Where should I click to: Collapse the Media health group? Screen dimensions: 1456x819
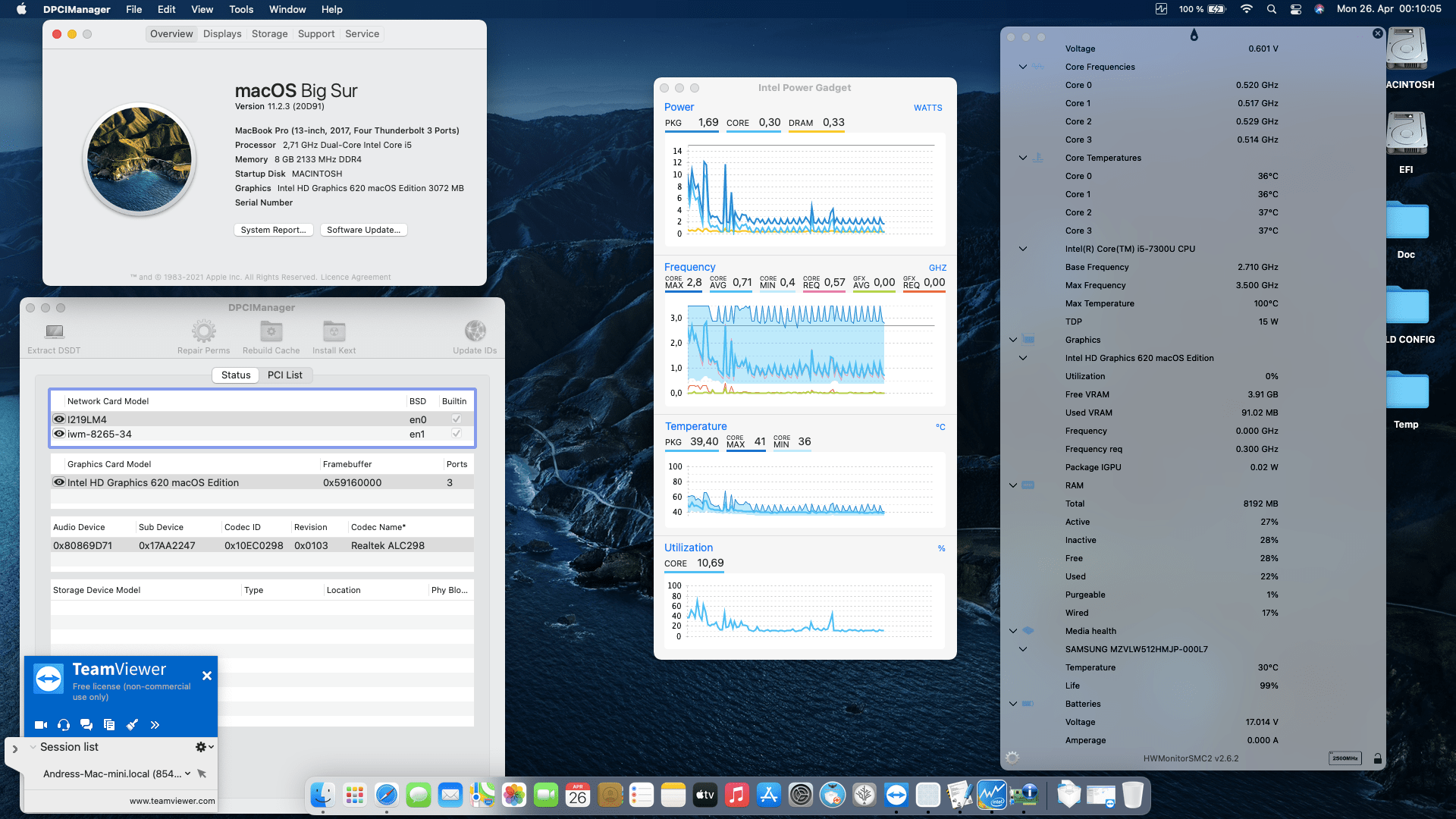pyautogui.click(x=1013, y=631)
